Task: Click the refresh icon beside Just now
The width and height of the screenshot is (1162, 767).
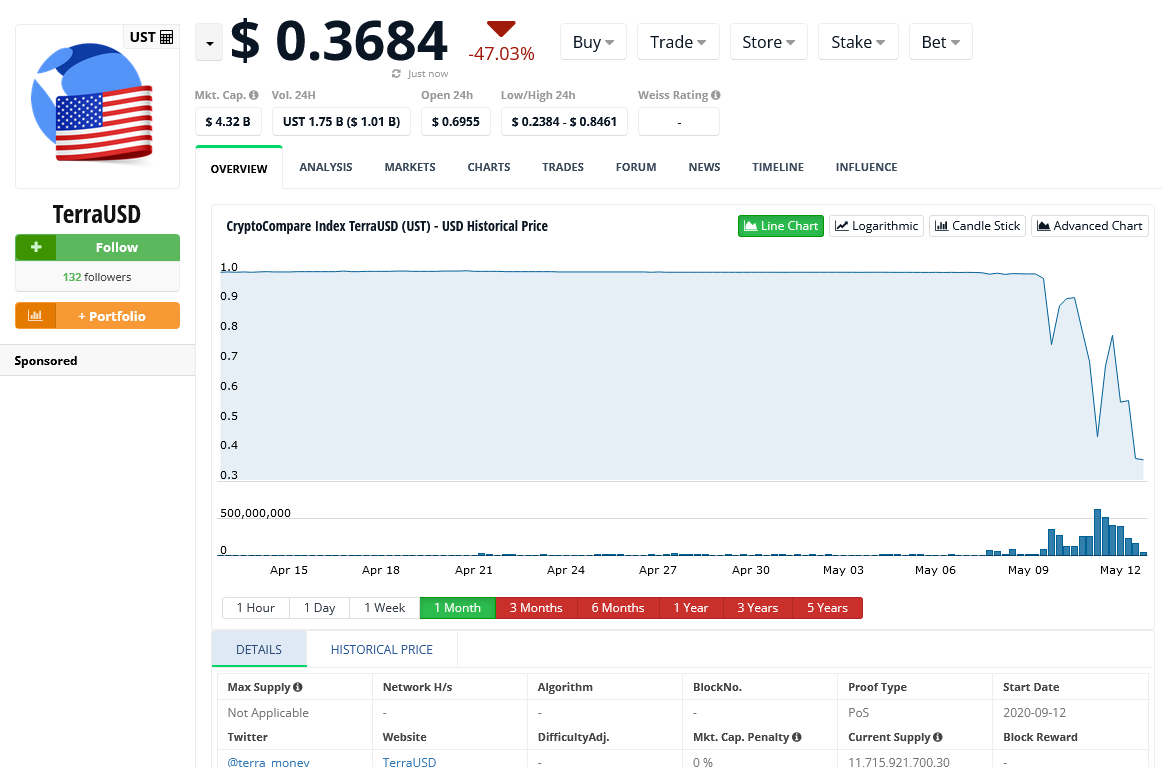Action: [396, 73]
